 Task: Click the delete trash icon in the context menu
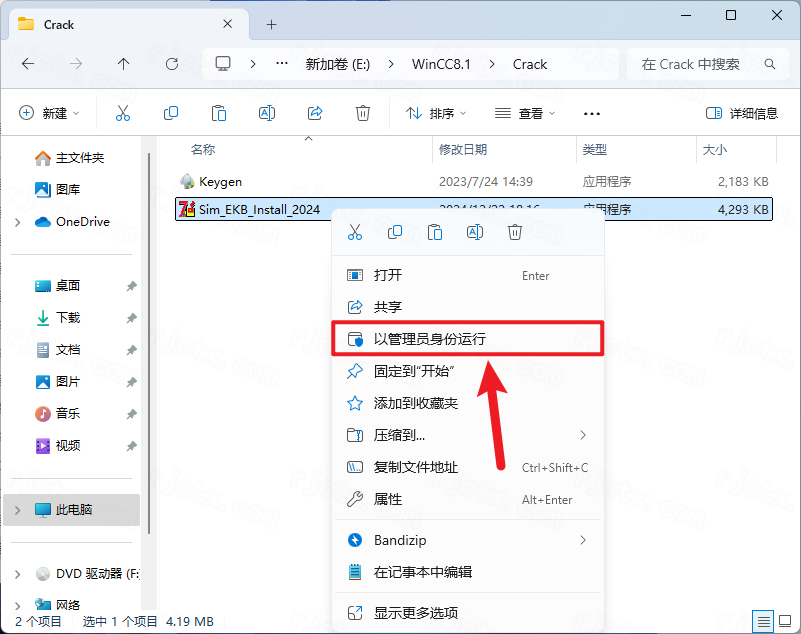[515, 232]
